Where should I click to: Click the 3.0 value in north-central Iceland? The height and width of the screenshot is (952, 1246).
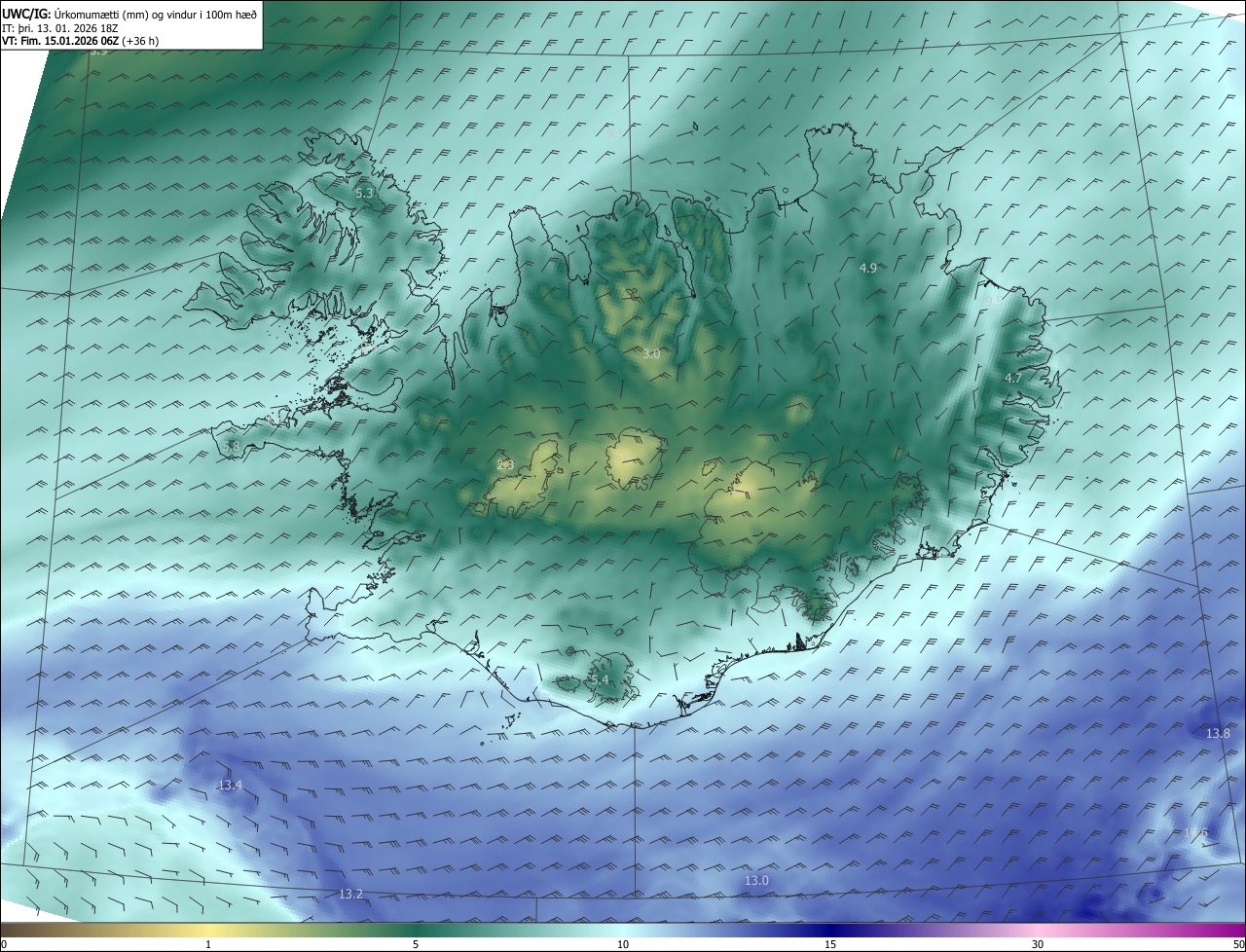point(651,354)
